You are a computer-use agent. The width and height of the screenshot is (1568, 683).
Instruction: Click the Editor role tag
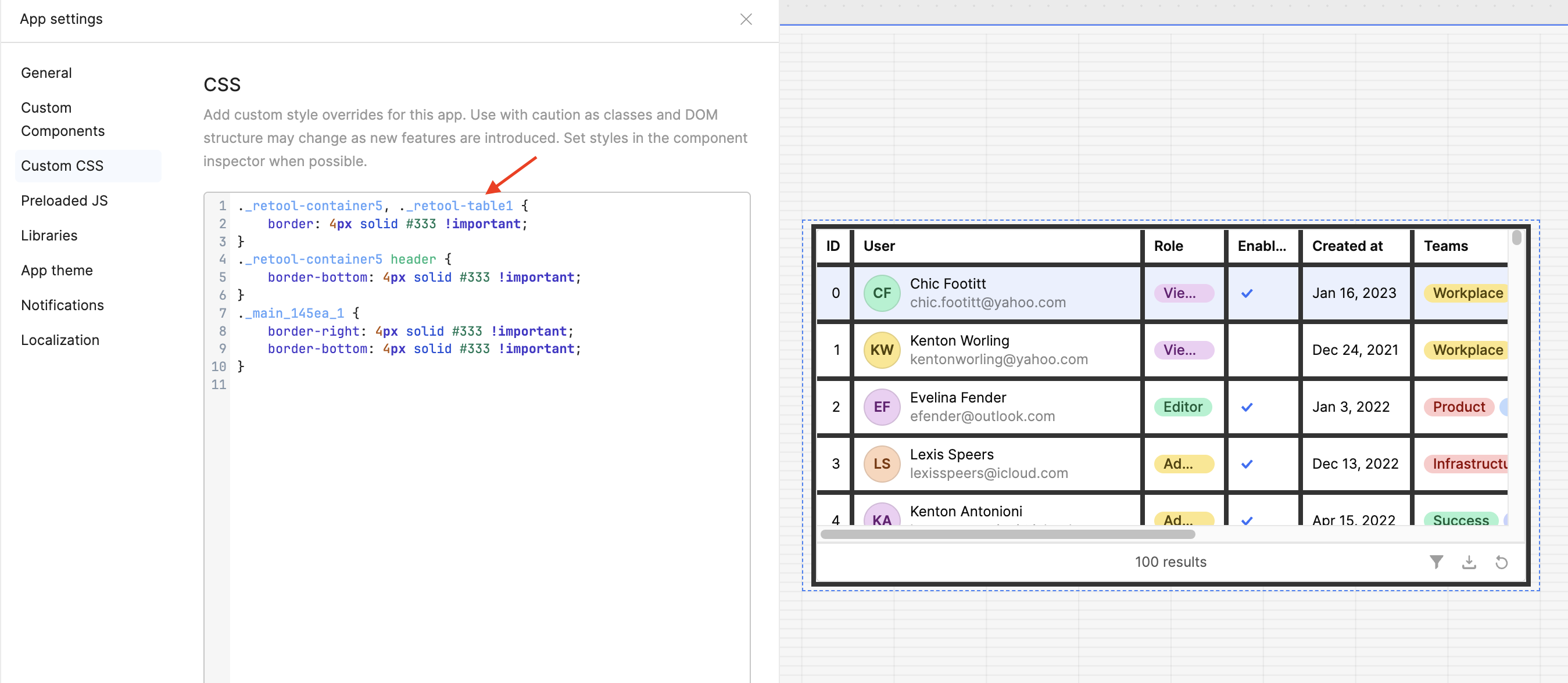point(1183,407)
